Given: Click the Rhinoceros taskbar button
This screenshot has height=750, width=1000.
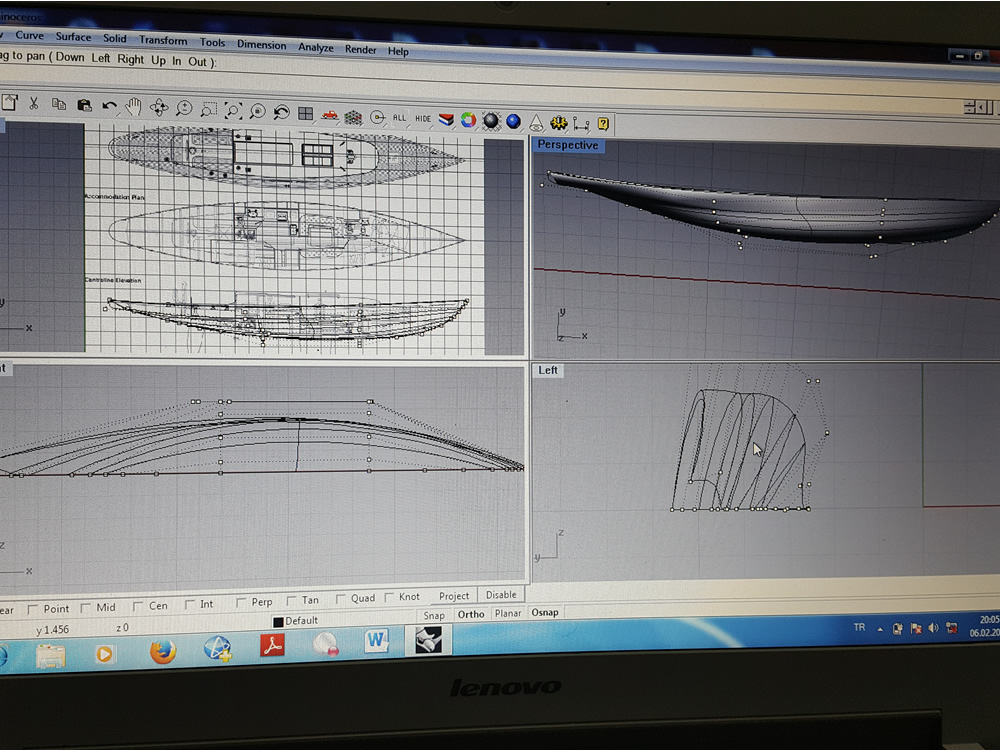Looking at the screenshot, I should click(429, 640).
